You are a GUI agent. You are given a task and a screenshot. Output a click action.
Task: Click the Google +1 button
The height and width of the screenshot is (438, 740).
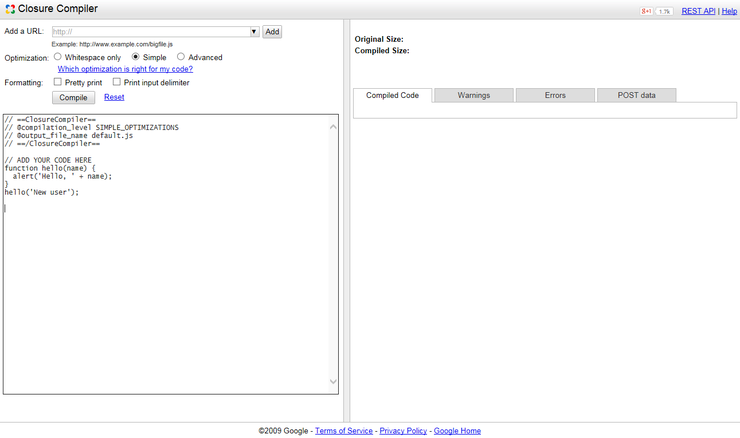(x=647, y=11)
